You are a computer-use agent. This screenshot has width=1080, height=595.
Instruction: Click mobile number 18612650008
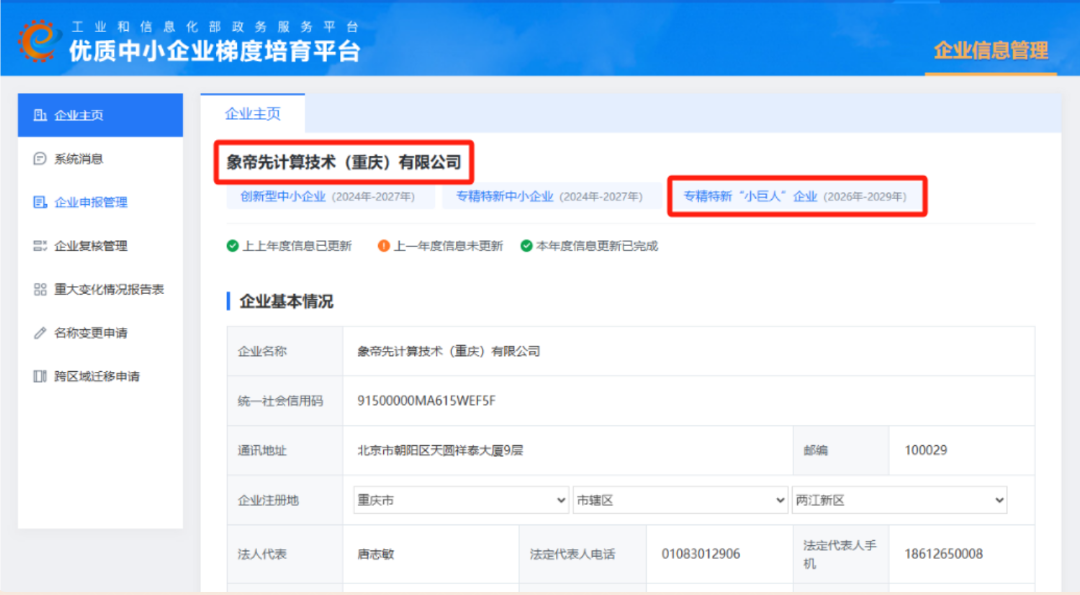(944, 554)
